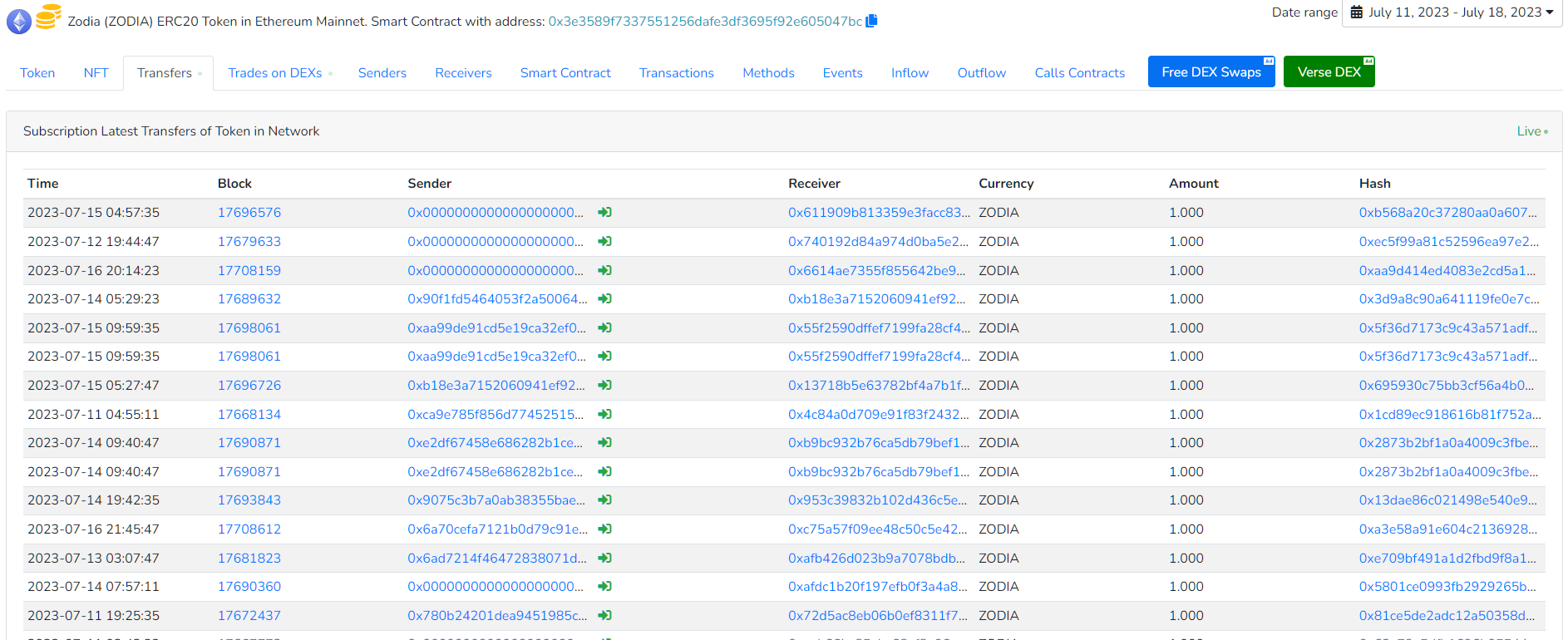Click the Ethereum logo icon

(19, 21)
